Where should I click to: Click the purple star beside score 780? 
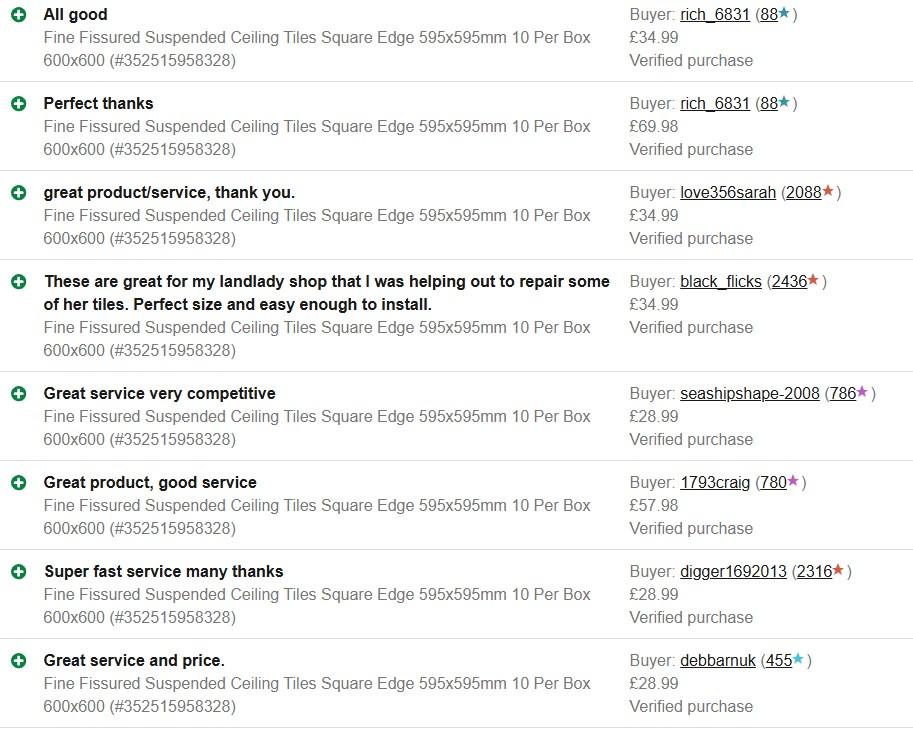coord(794,482)
